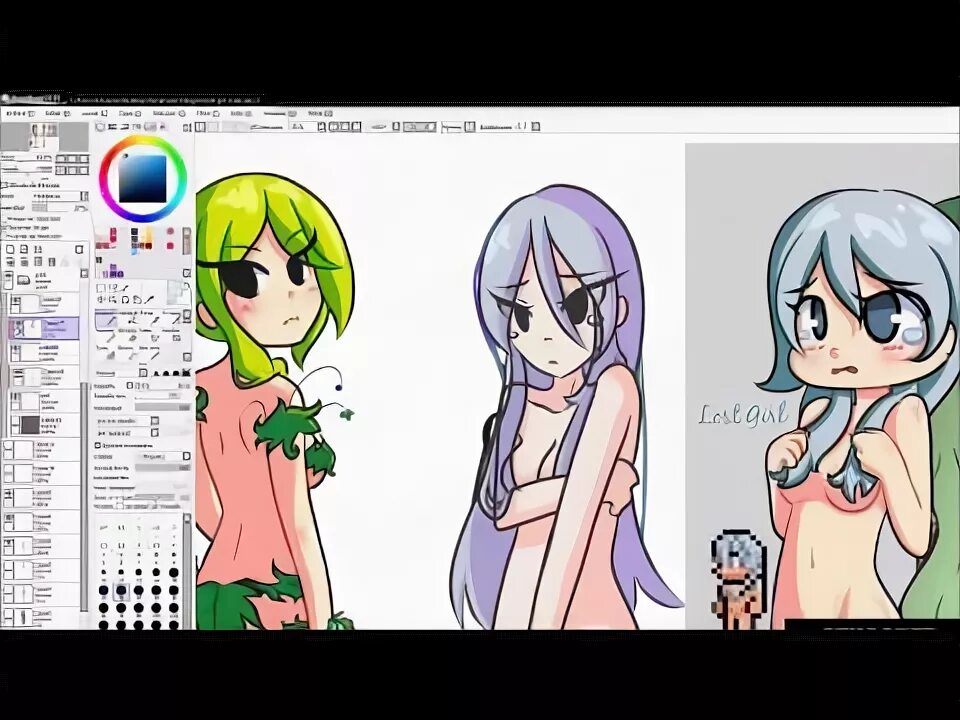The width and height of the screenshot is (960, 720).
Task: Select the AirBrush tool beside Pencil
Action: (130, 319)
